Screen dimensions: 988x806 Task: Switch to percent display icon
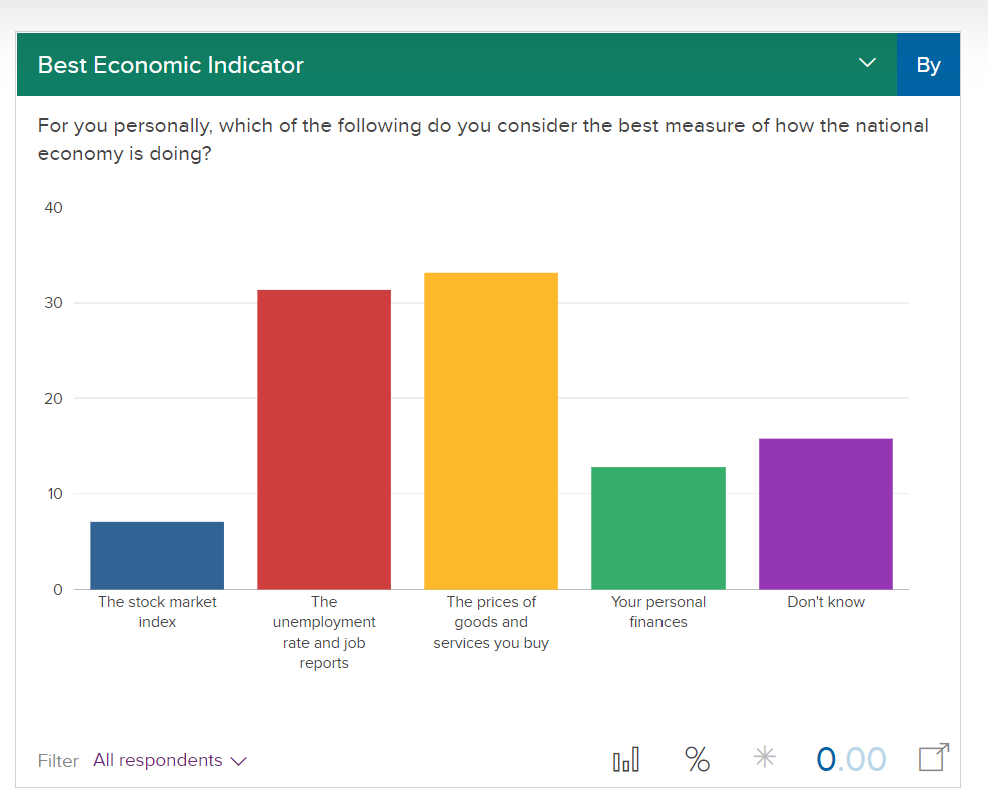[x=697, y=760]
